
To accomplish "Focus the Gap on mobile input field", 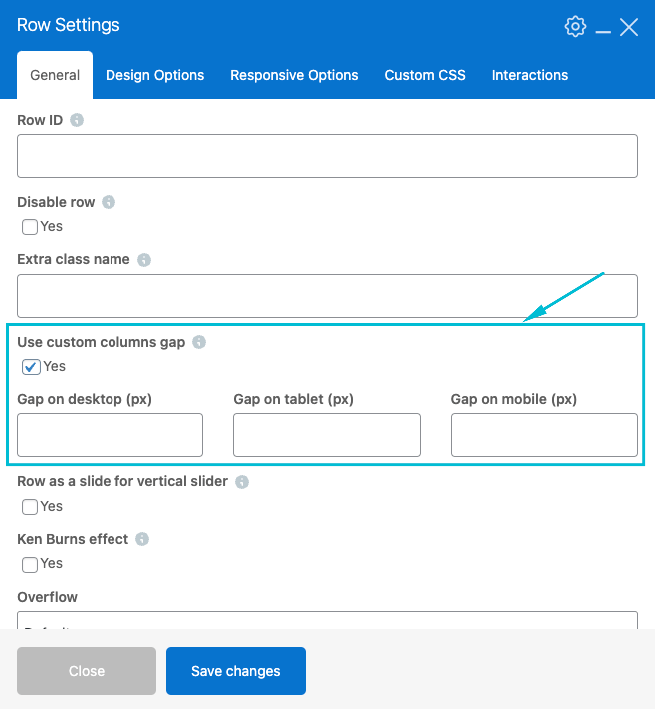I will (x=544, y=435).
